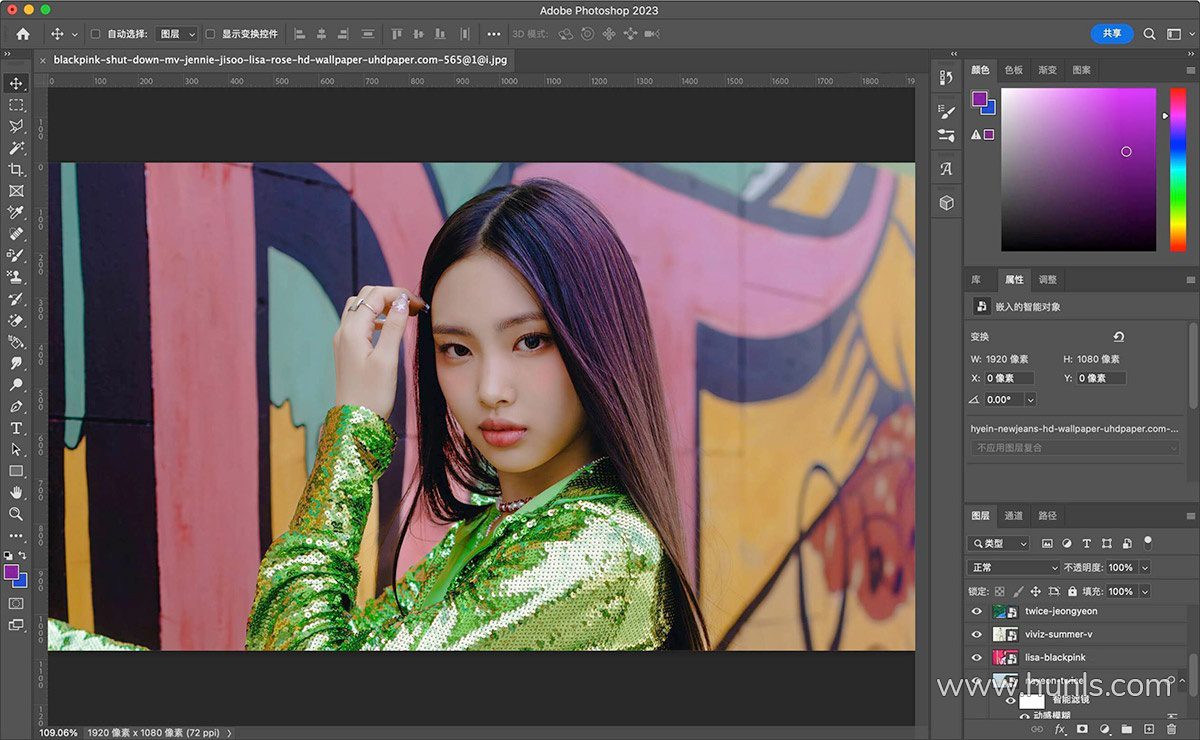Switch to the 通道 tab
The image size is (1200, 740).
coord(1014,515)
